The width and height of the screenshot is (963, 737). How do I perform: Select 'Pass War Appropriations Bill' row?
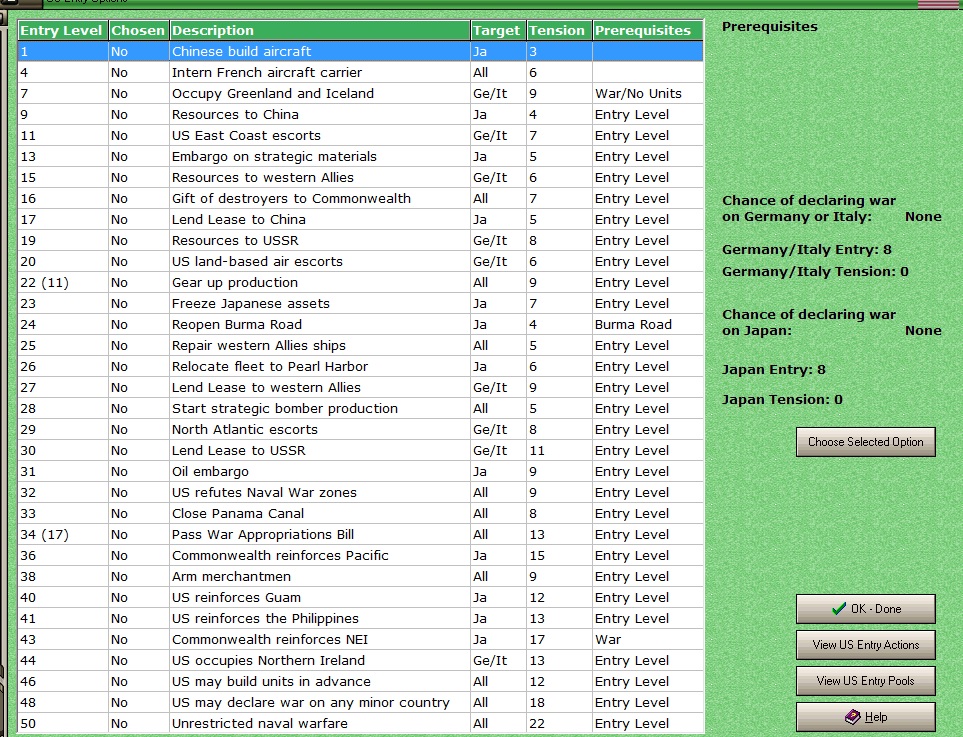361,534
